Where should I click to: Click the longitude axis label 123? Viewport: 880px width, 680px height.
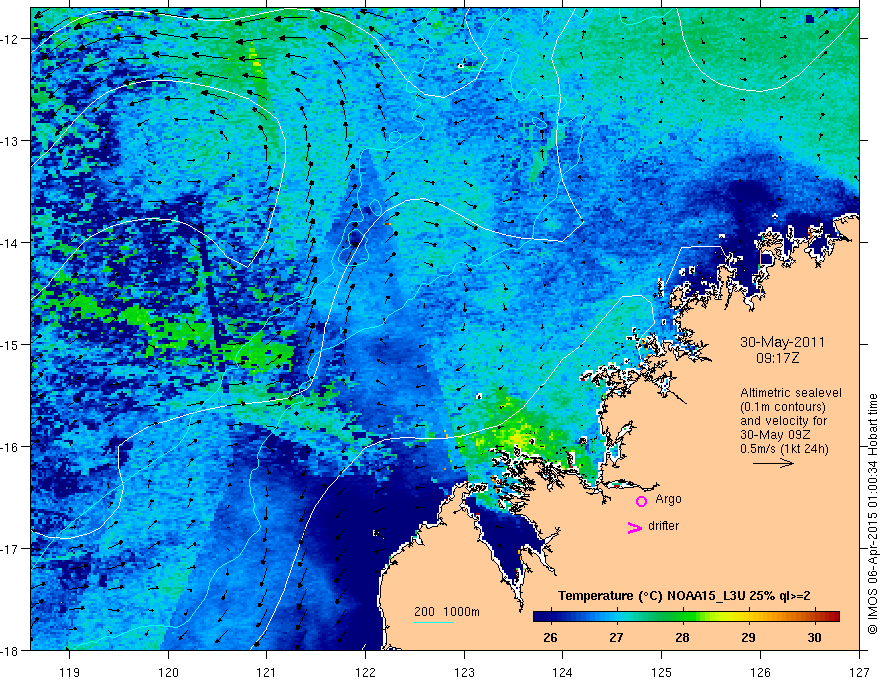point(464,672)
